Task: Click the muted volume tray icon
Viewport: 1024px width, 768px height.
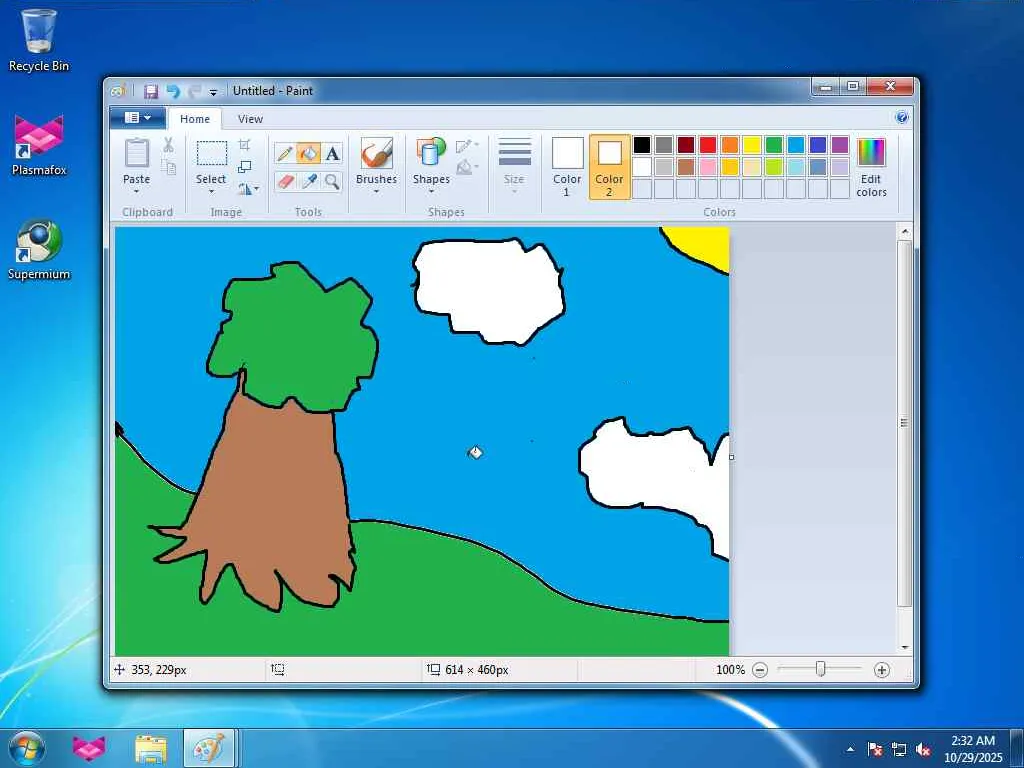Action: [x=923, y=749]
